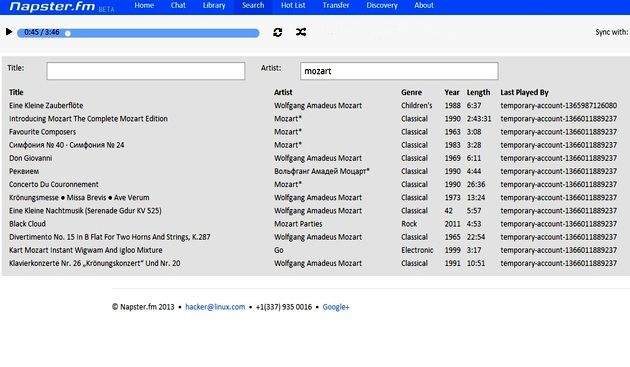630x367 pixels.
Task: Toggle the shuffle icon
Action: (301, 32)
